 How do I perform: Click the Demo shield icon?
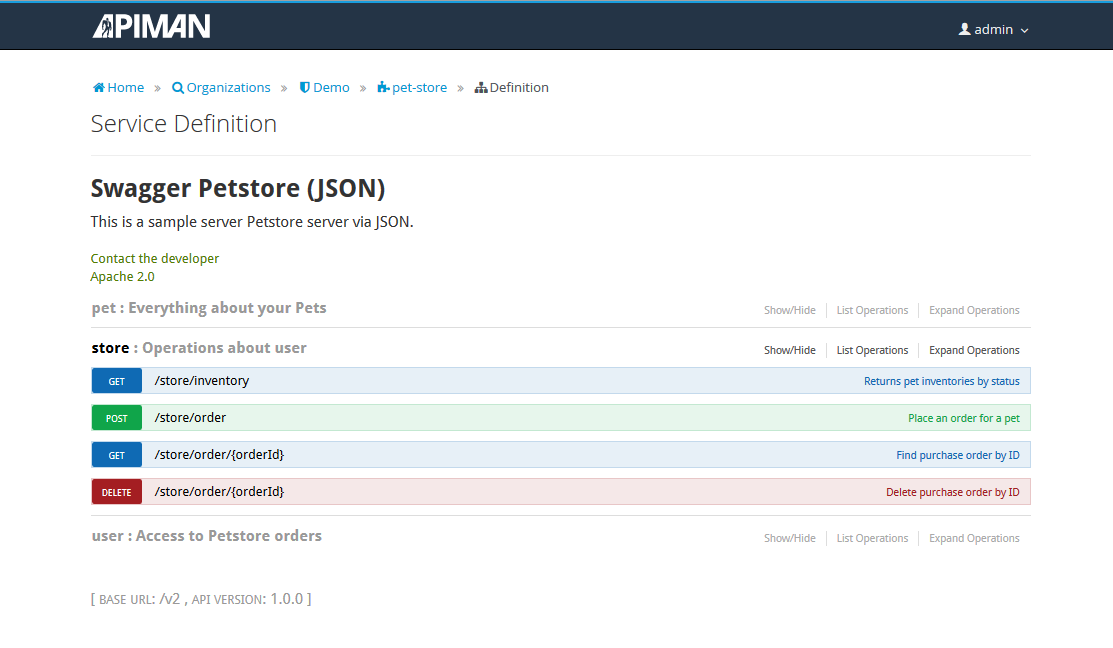(x=305, y=87)
